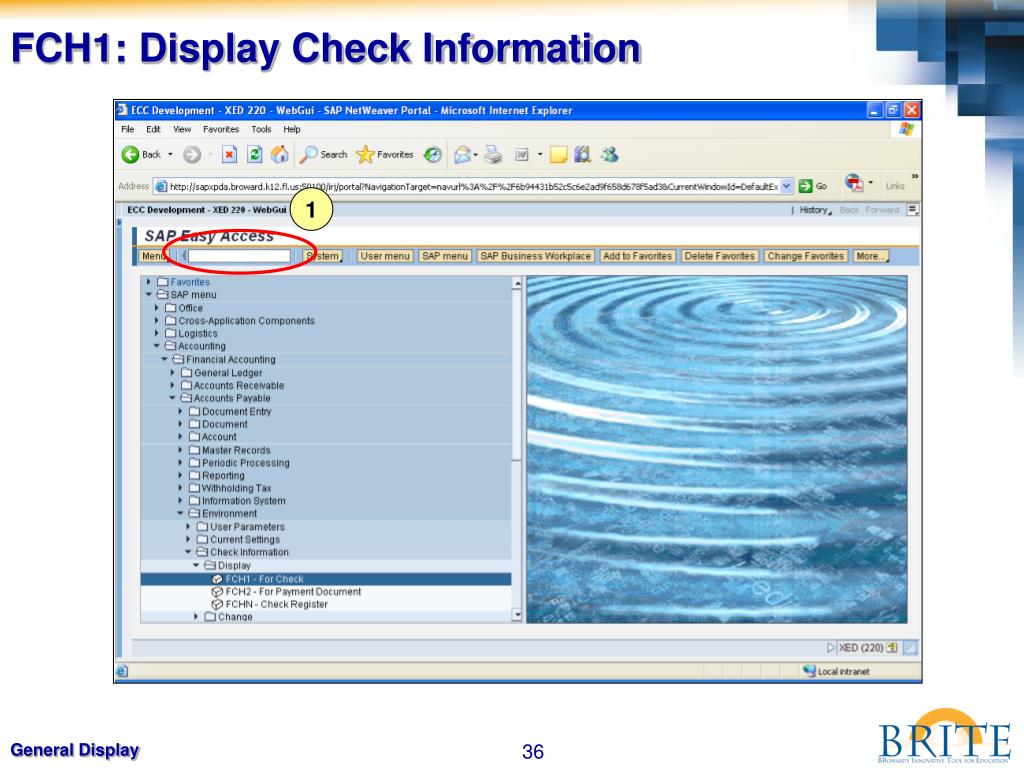Select the FCHN transaction cube icon
1024x768 pixels.
tap(217, 605)
